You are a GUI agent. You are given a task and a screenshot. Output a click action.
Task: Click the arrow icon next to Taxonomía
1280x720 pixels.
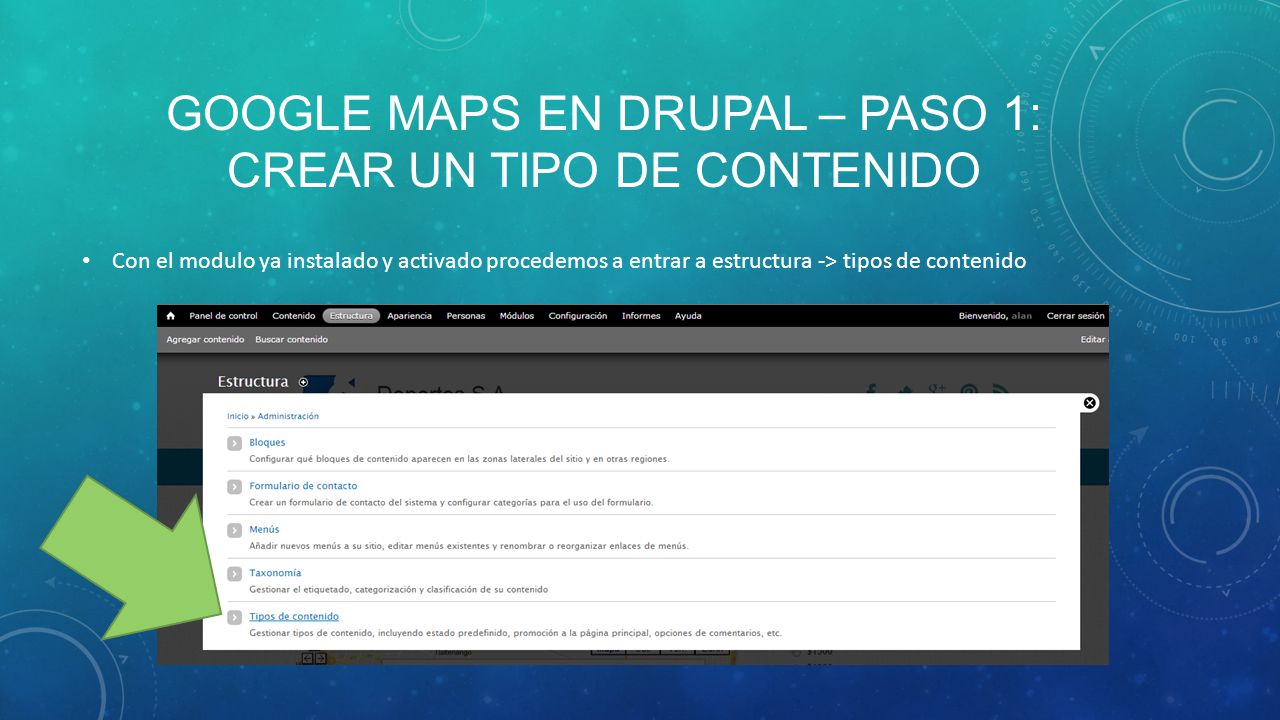click(235, 574)
